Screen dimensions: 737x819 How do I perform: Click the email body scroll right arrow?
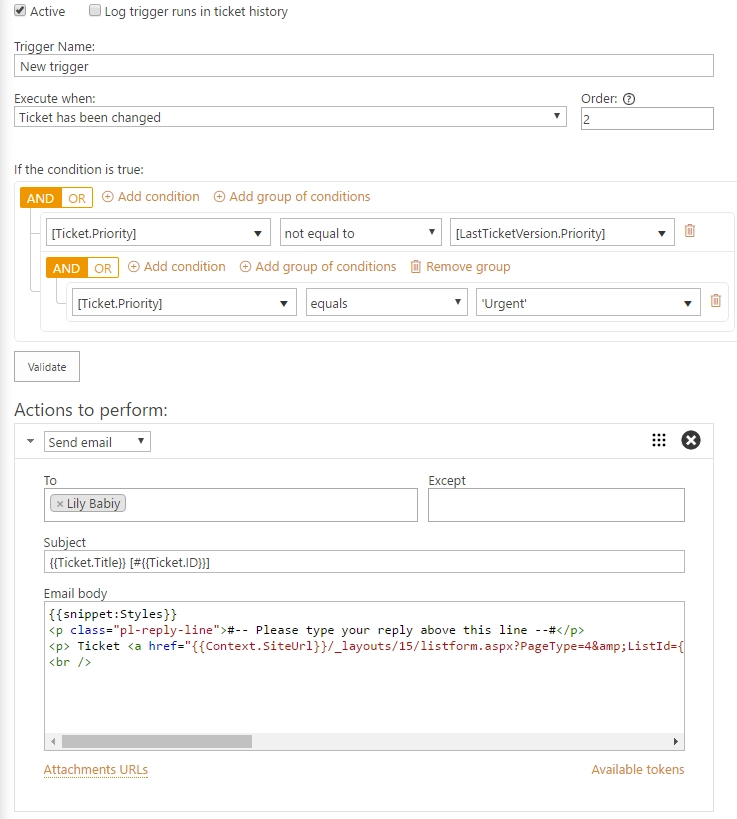676,741
